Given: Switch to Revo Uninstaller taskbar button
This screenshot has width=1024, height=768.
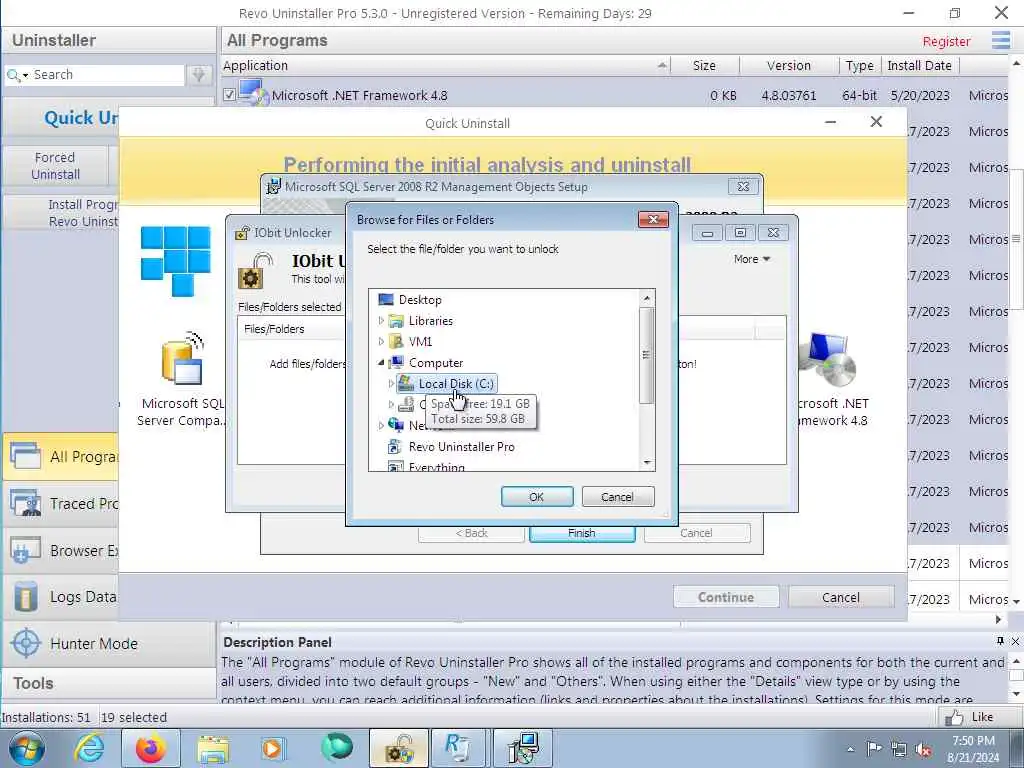Looking at the screenshot, I should pyautogui.click(x=456, y=748).
